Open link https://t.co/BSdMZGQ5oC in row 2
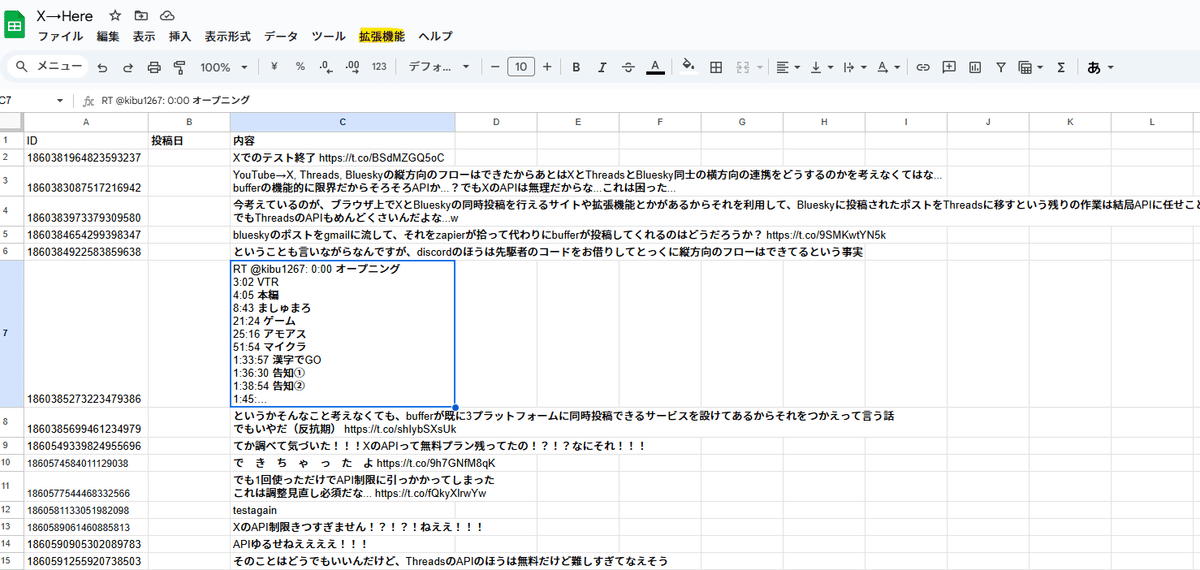The width and height of the screenshot is (1200, 570). tap(381, 157)
